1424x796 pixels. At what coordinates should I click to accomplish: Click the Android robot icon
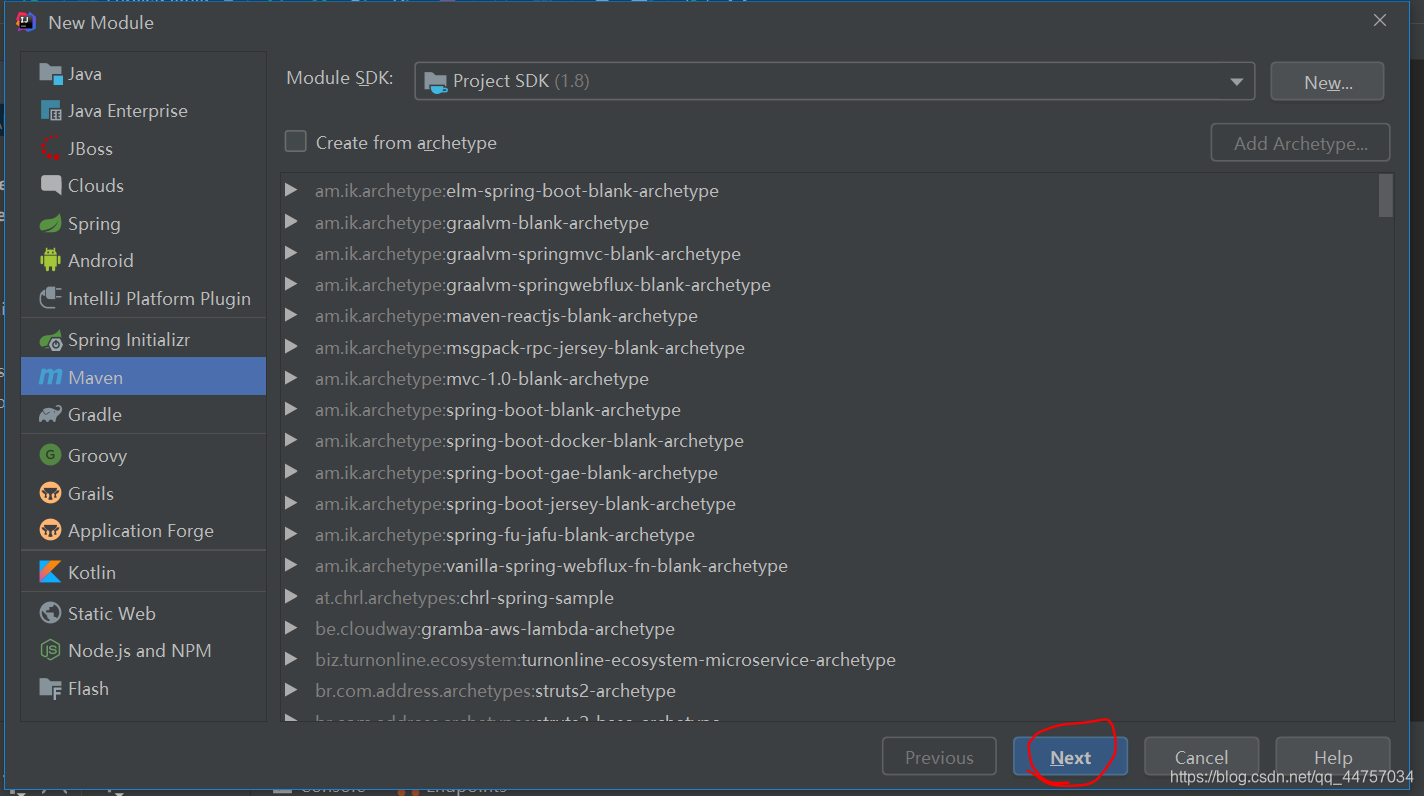pyautogui.click(x=51, y=260)
